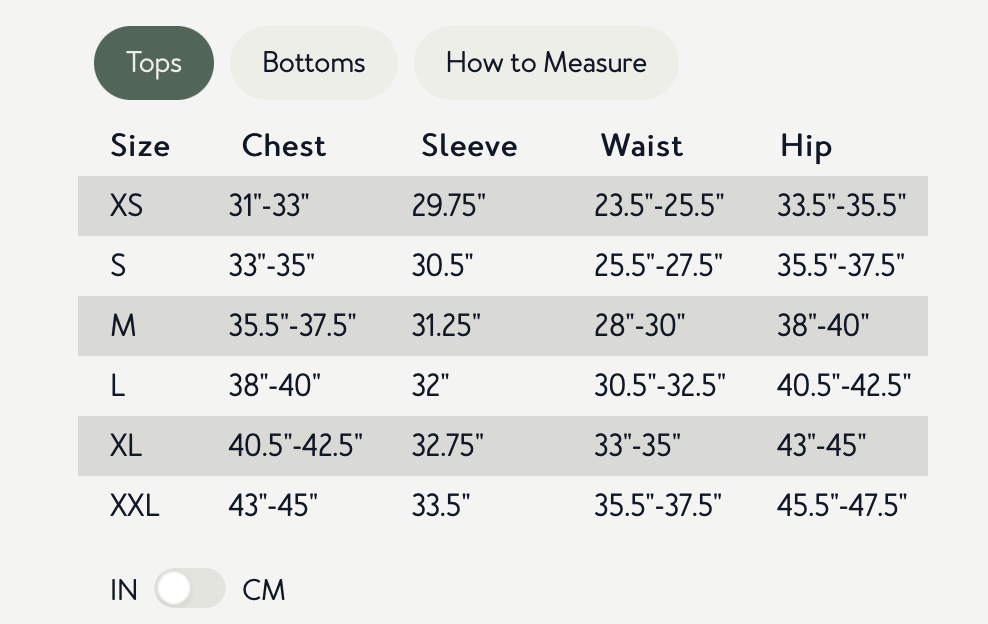
Task: Click the IN unit label
Action: tap(124, 590)
